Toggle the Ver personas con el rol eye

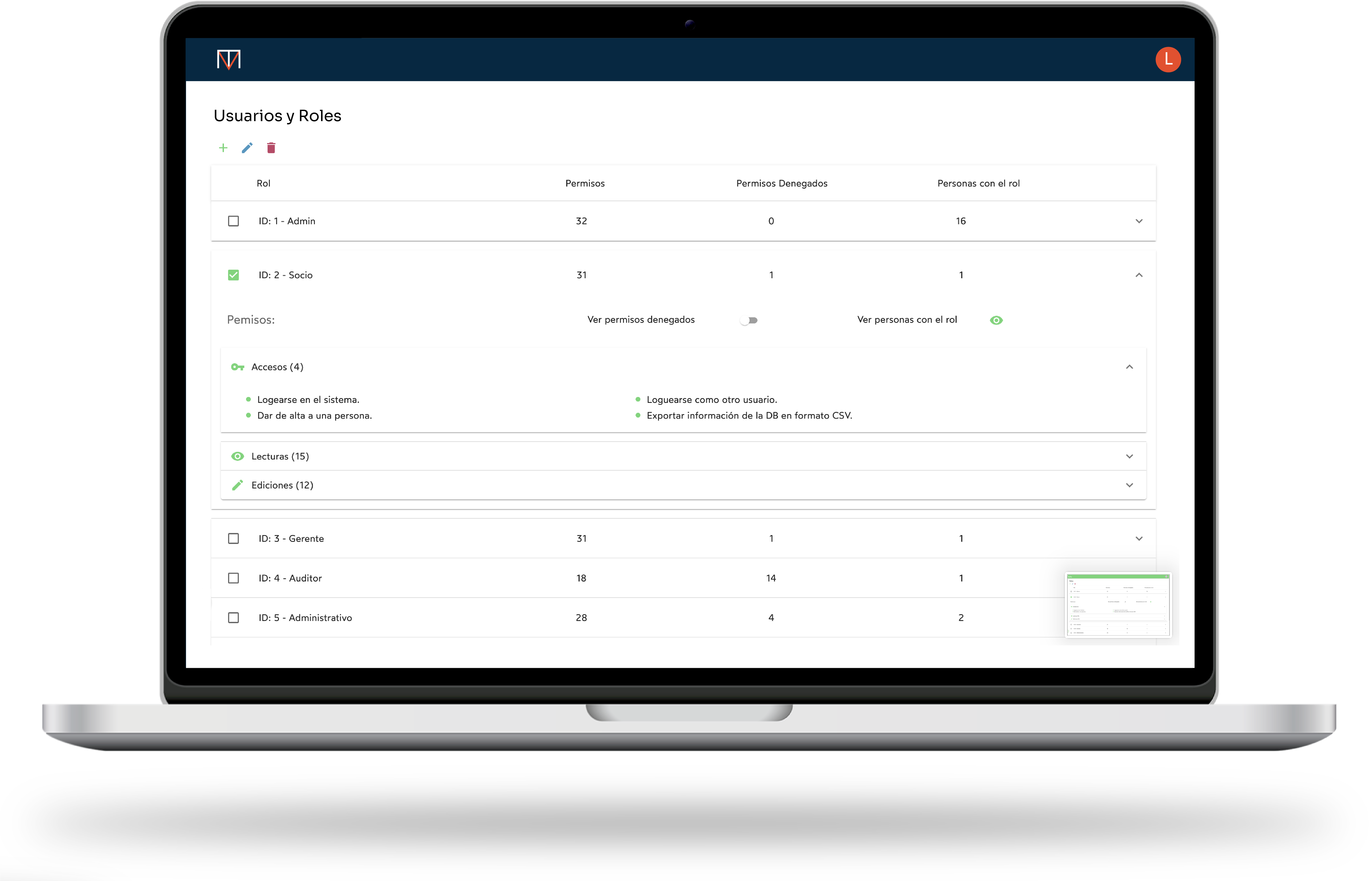point(996,320)
